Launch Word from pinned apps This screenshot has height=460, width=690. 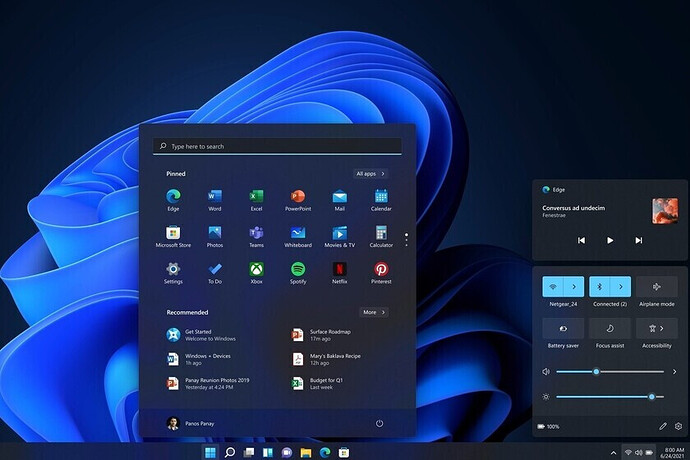215,200
